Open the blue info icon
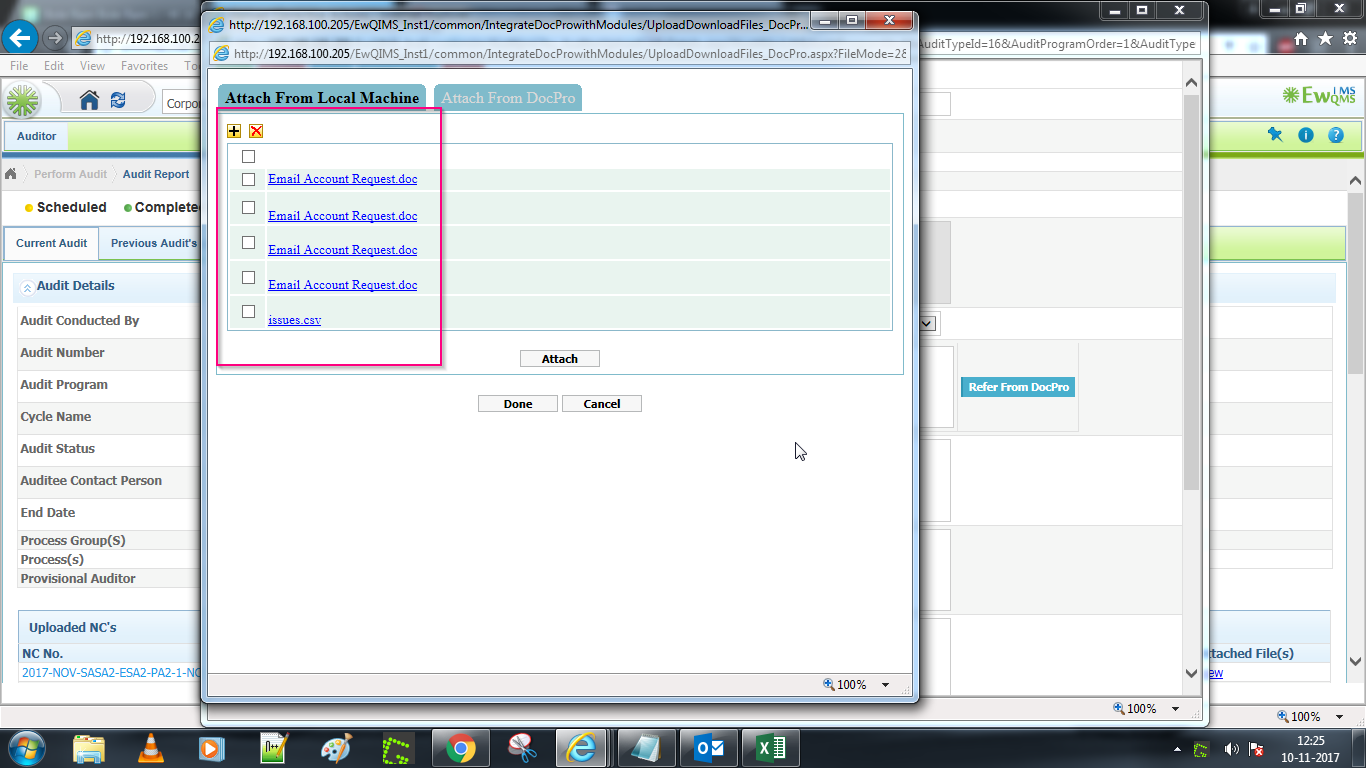This screenshot has height=768, width=1366. (x=1305, y=135)
